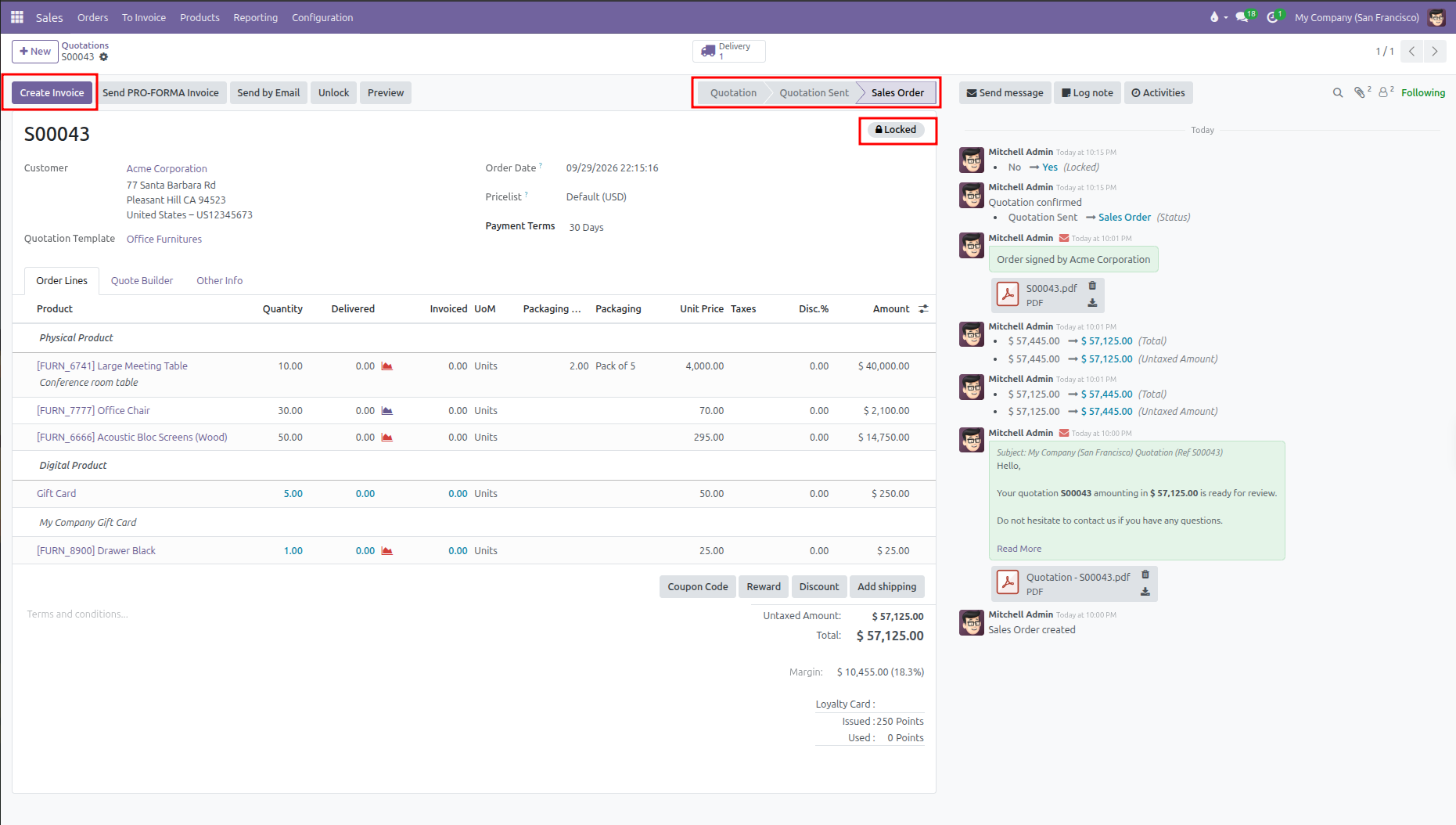Click the gear icon beside S00043 breadcrumb
The image size is (1456, 825).
103,57
